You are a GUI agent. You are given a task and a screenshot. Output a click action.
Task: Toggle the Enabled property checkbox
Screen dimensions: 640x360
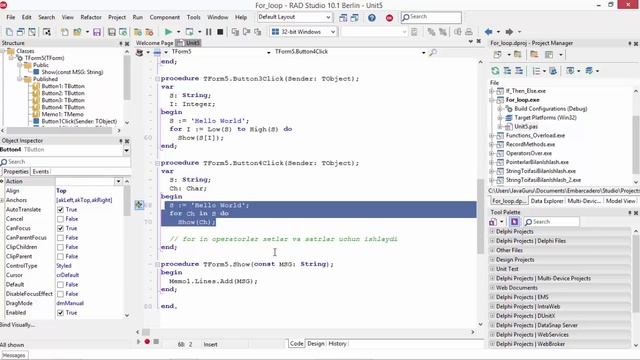tap(60, 313)
